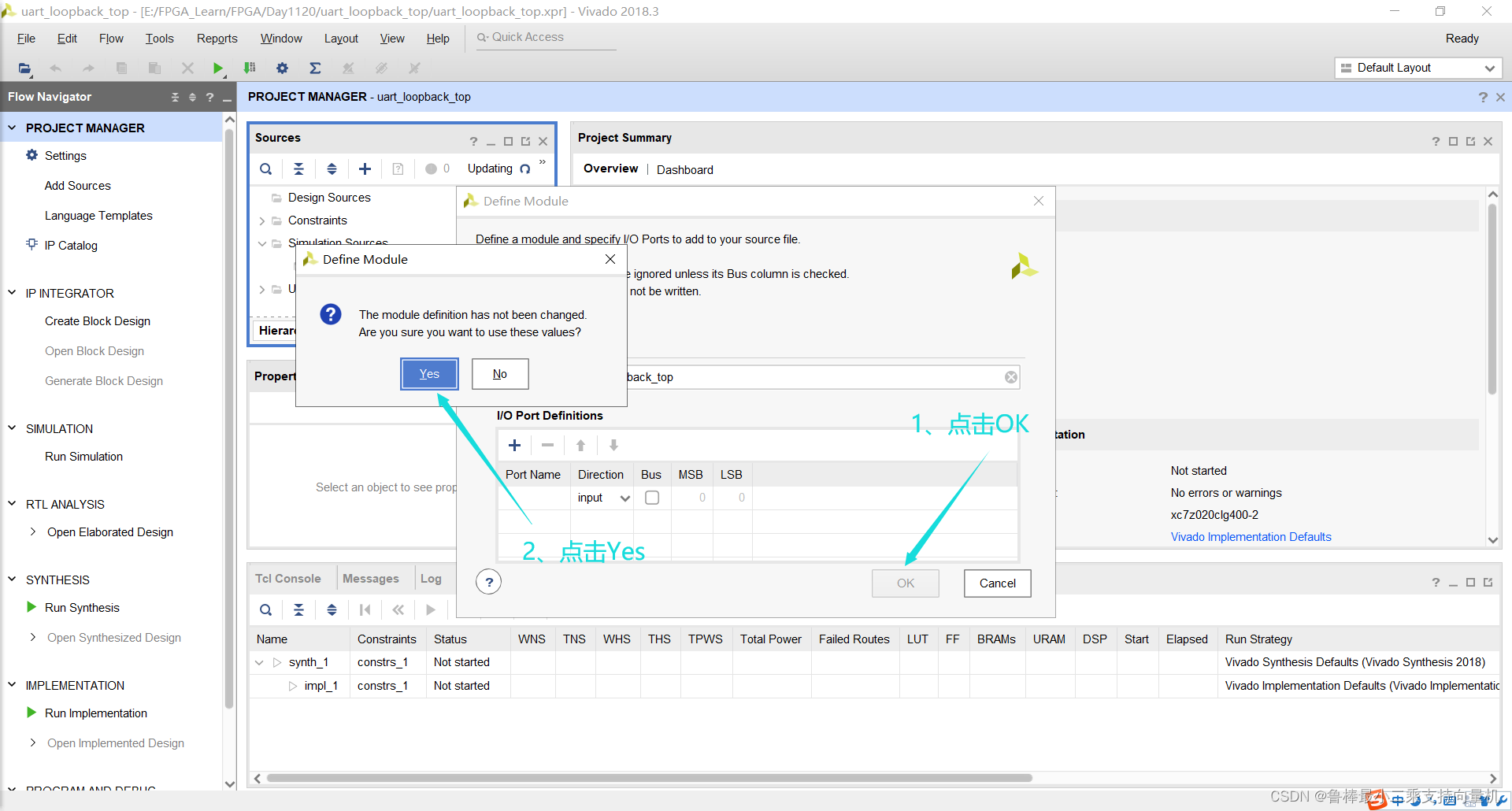Open Vivado Implementation Defaults link
The image size is (1512, 811).
(1251, 537)
